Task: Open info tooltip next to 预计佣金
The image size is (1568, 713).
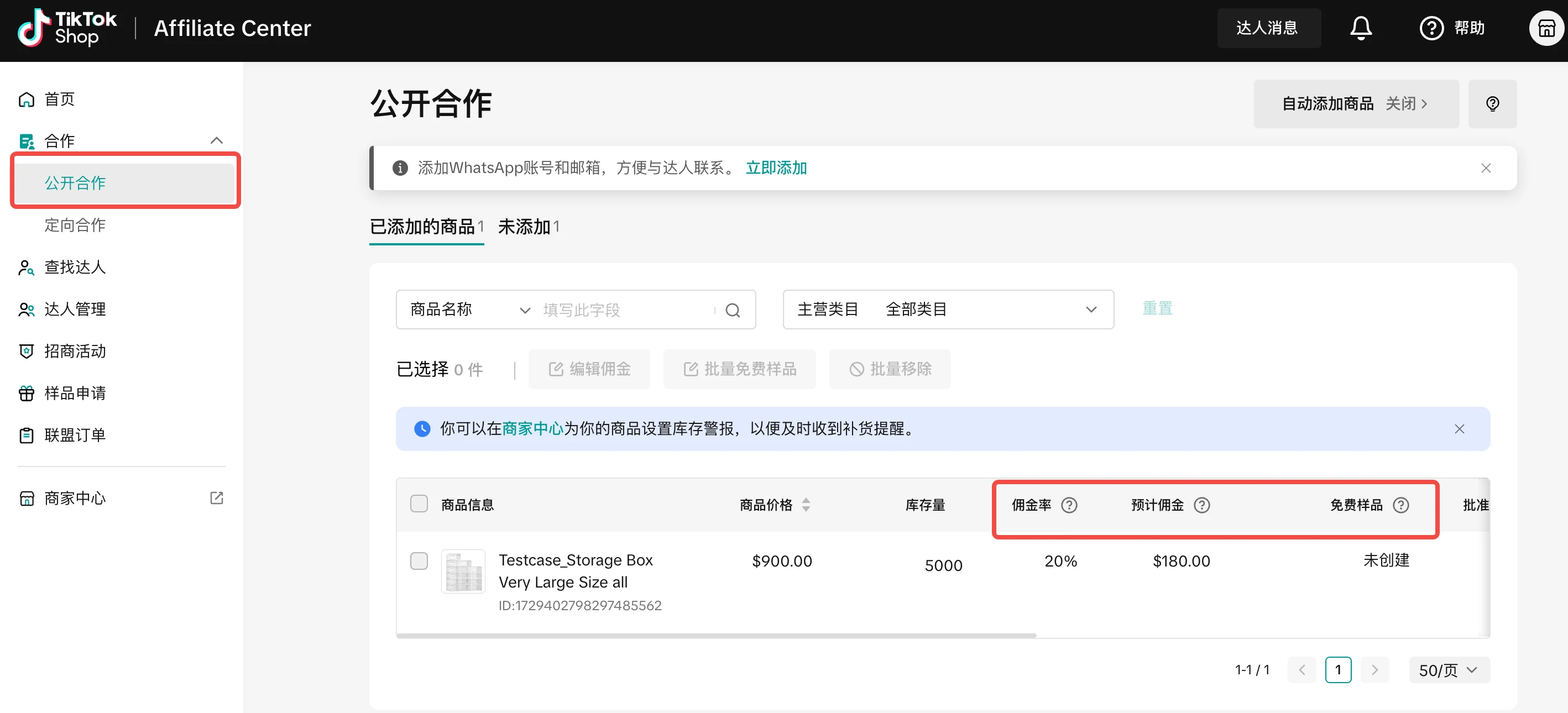Action: click(1201, 505)
